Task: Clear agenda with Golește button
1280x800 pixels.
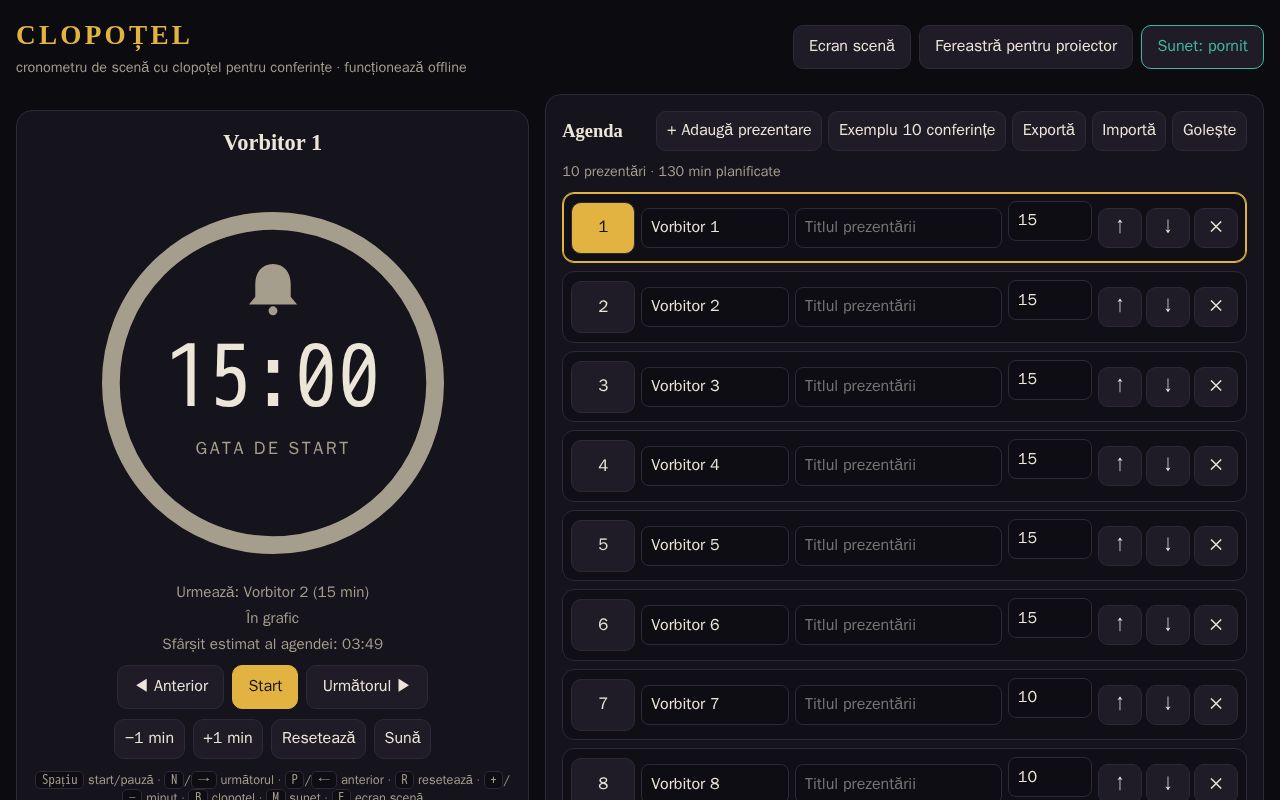Action: pyautogui.click(x=1209, y=131)
